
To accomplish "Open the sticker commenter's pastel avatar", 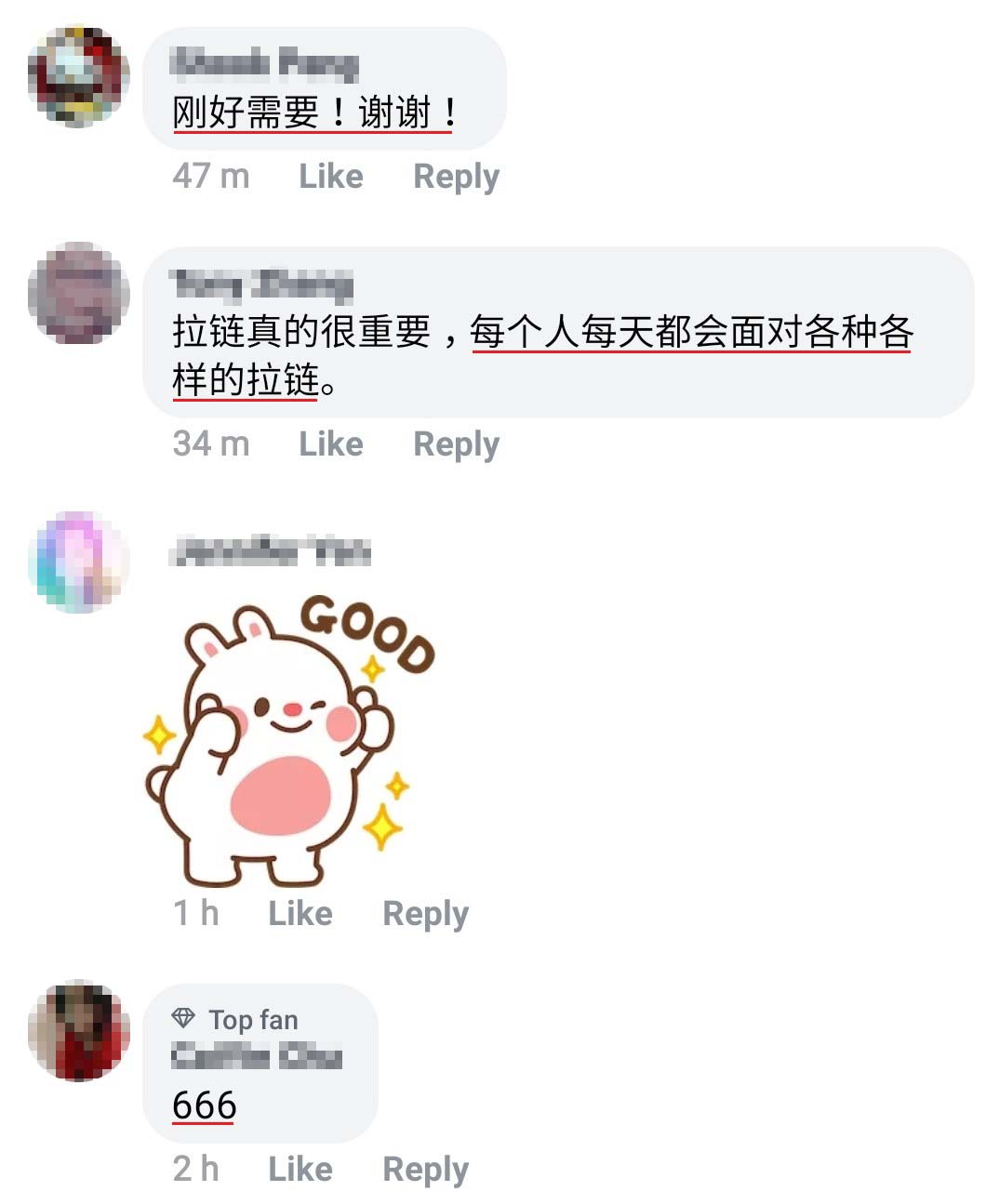I will (78, 562).
